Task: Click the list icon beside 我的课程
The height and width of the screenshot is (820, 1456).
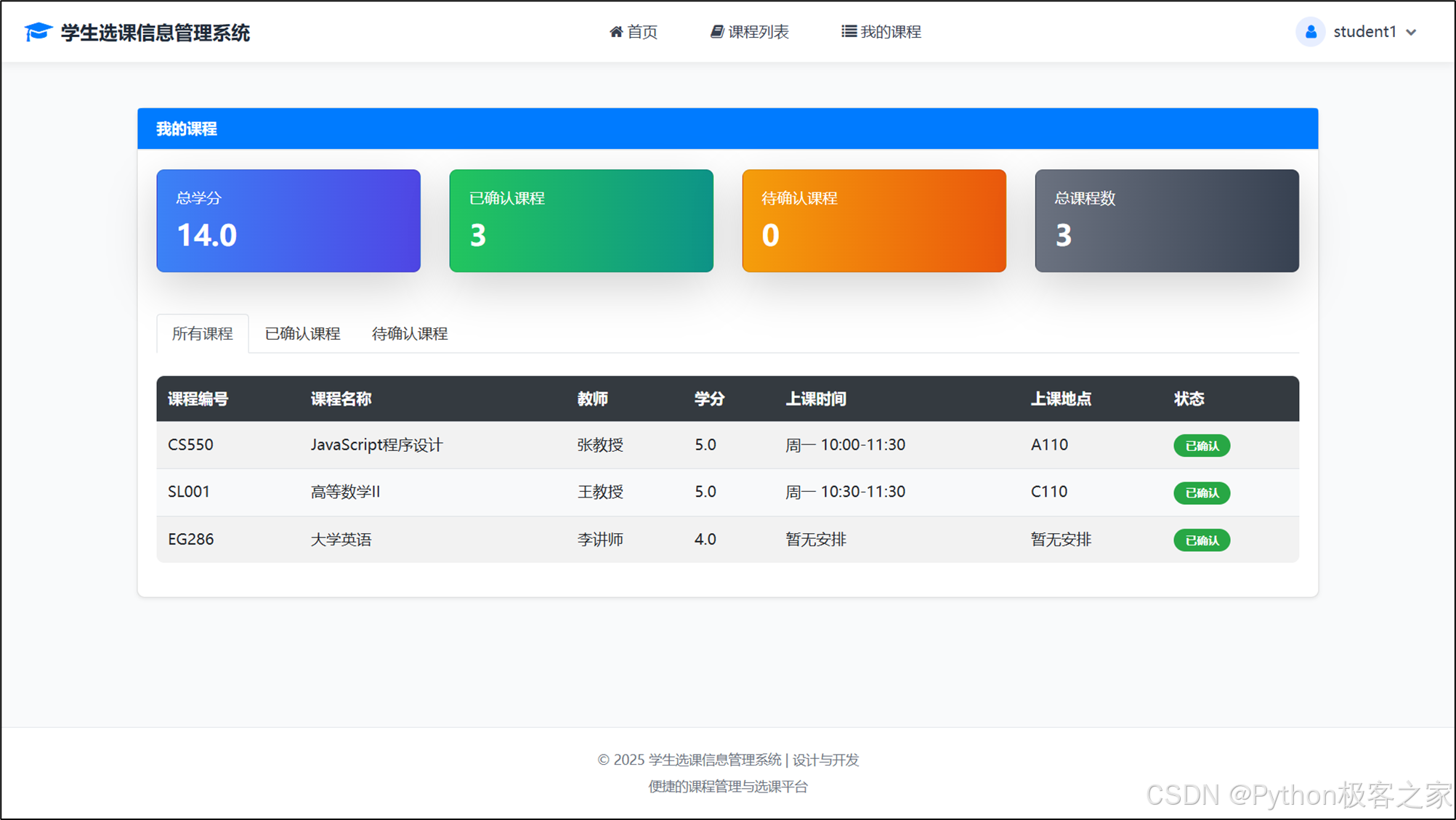Action: tap(848, 32)
